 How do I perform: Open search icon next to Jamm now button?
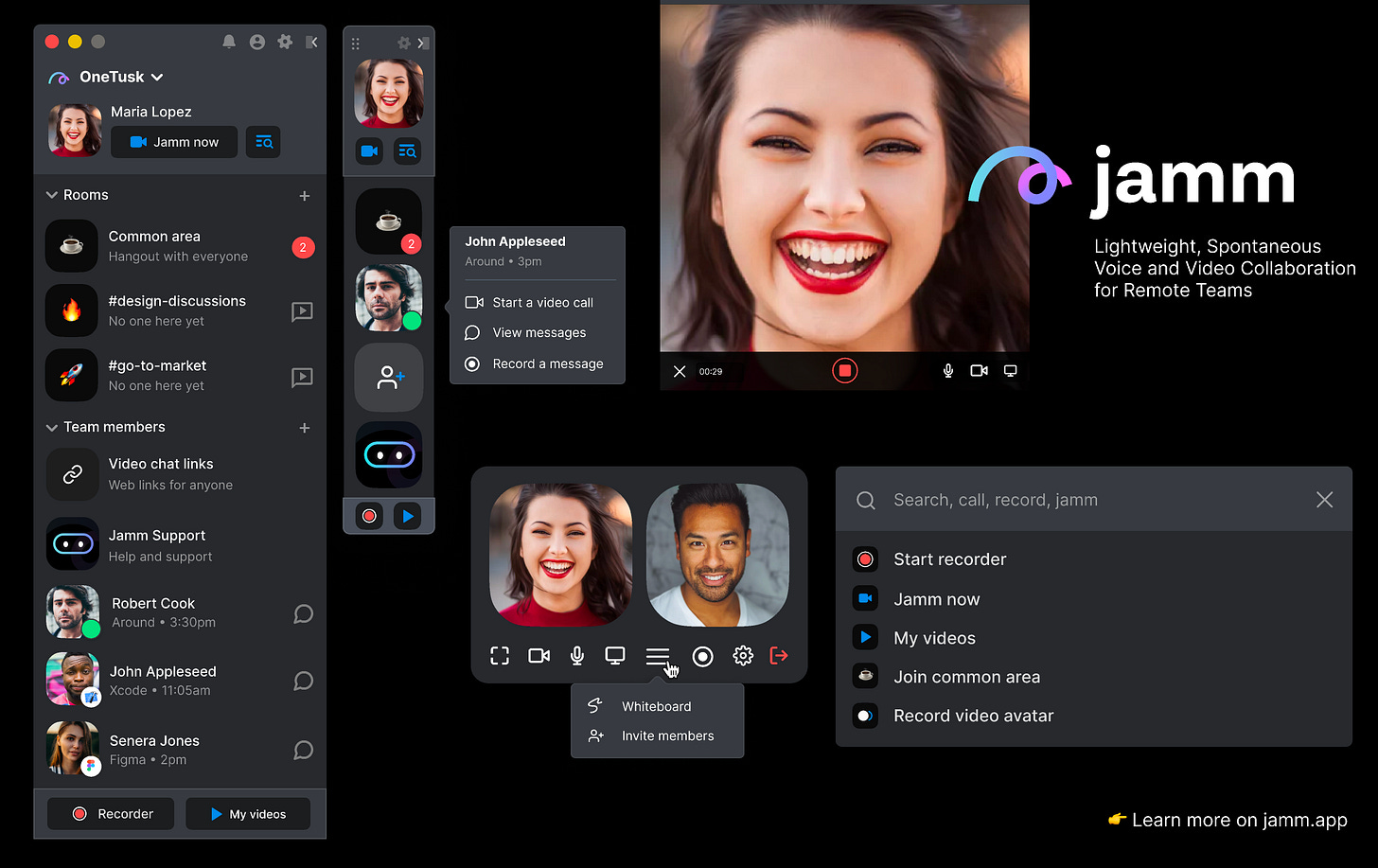click(x=263, y=142)
